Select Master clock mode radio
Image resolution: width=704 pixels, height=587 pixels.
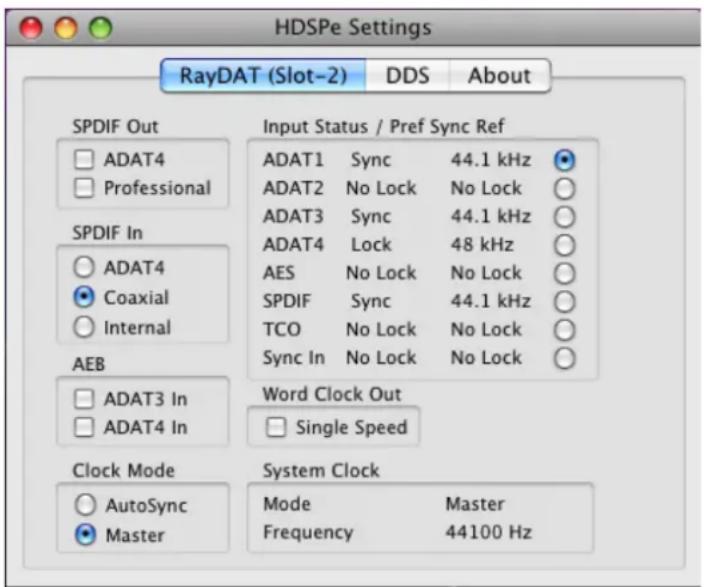coord(85,534)
